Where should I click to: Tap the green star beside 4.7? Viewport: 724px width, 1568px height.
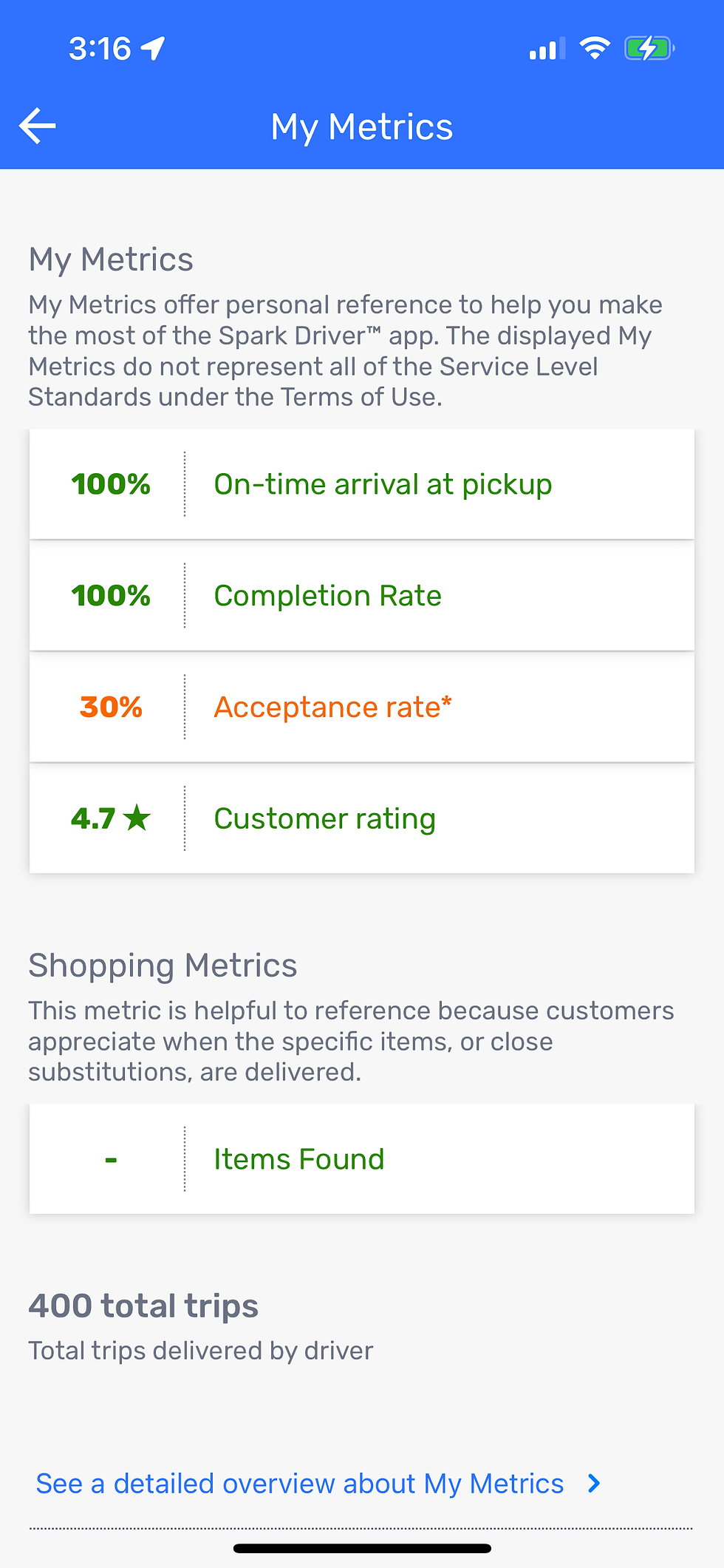pyautogui.click(x=137, y=818)
